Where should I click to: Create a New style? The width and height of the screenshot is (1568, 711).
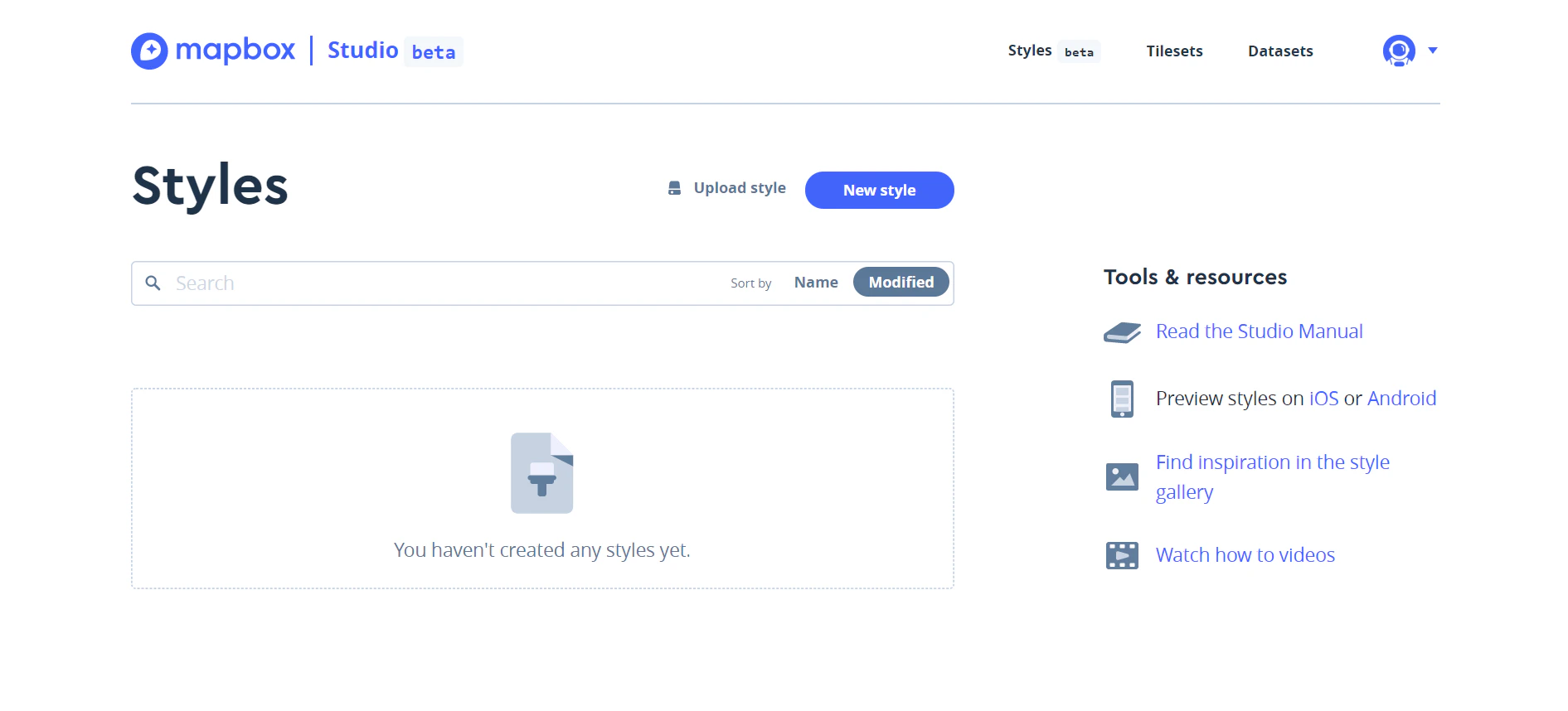point(880,191)
